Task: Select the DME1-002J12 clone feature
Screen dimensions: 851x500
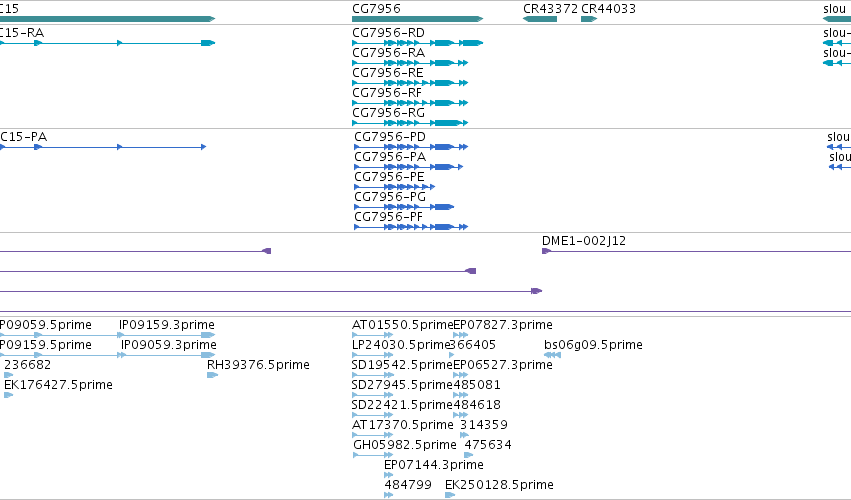Action: pyautogui.click(x=696, y=251)
